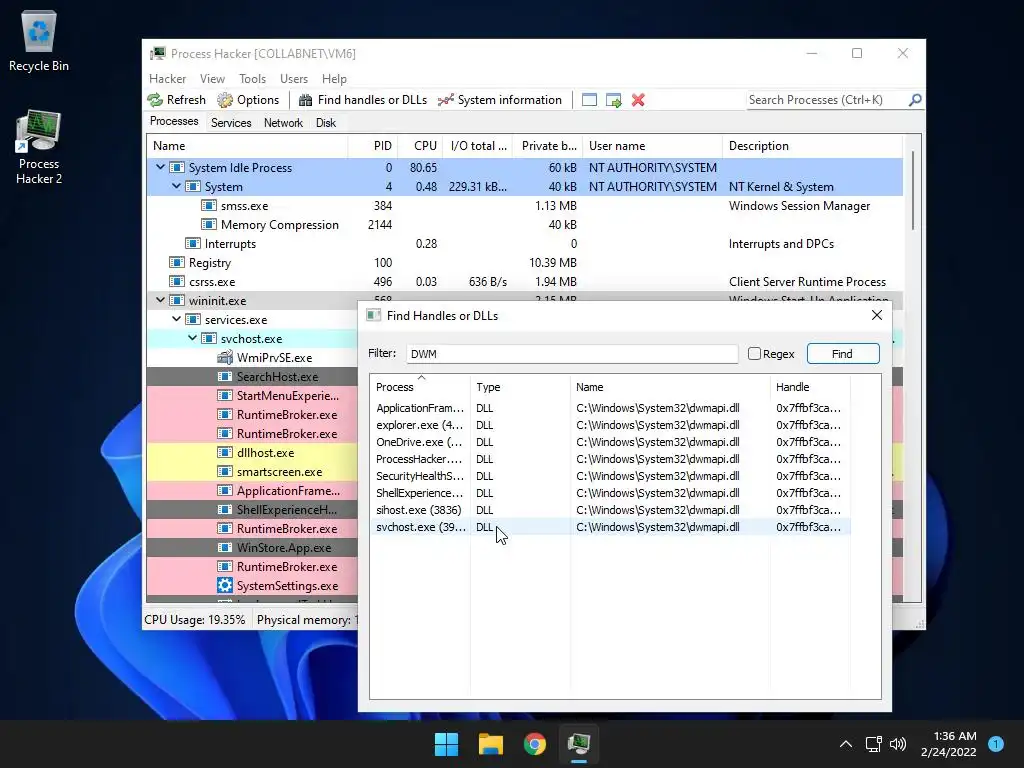Click the Find handles or DLLs binoculars icon
This screenshot has width=1024, height=768.
click(x=305, y=100)
